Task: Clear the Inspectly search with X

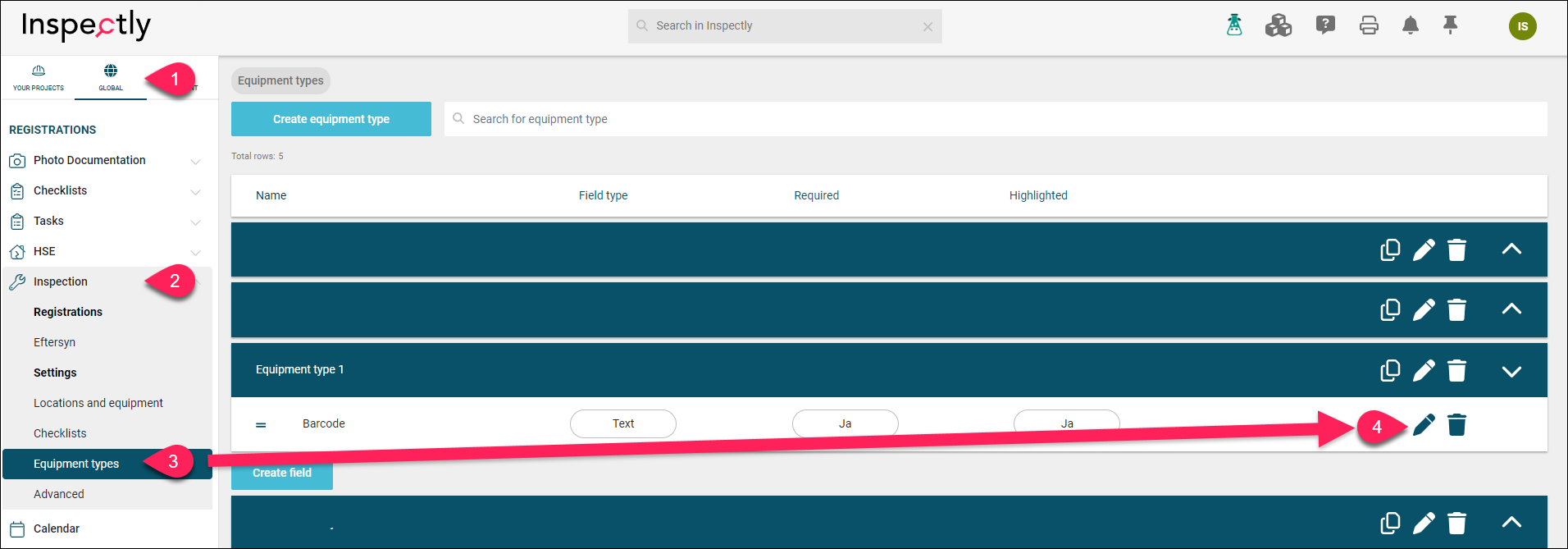Action: pyautogui.click(x=928, y=26)
